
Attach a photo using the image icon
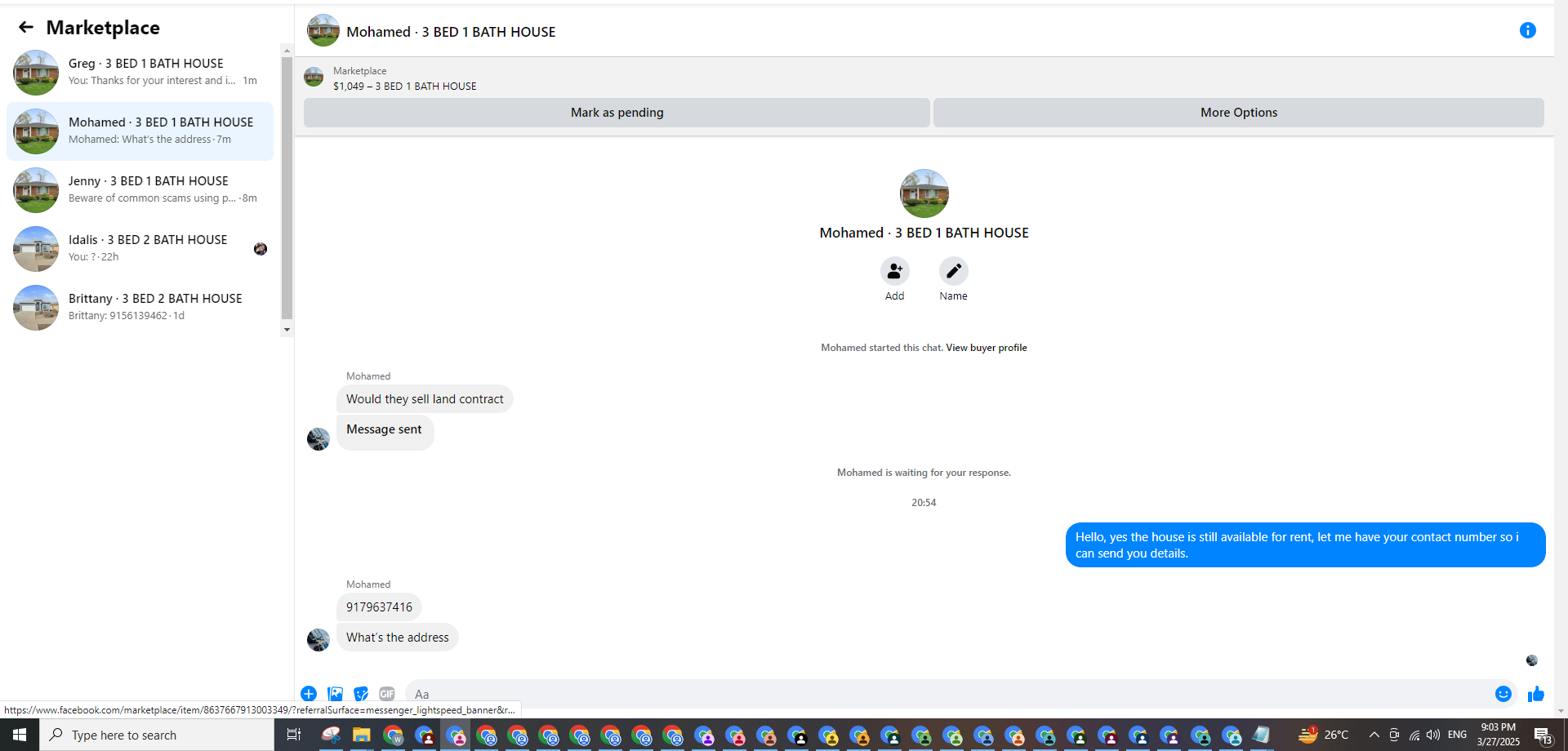pyautogui.click(x=335, y=694)
